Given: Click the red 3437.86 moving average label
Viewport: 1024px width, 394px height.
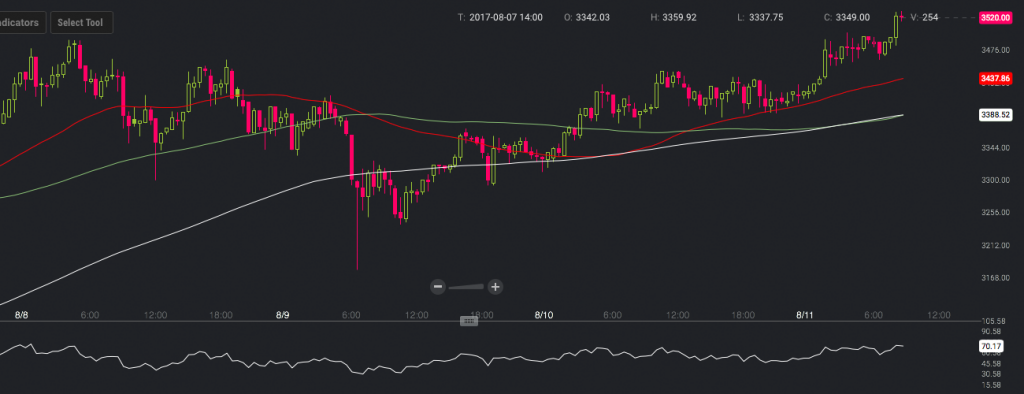Looking at the screenshot, I should [x=996, y=79].
